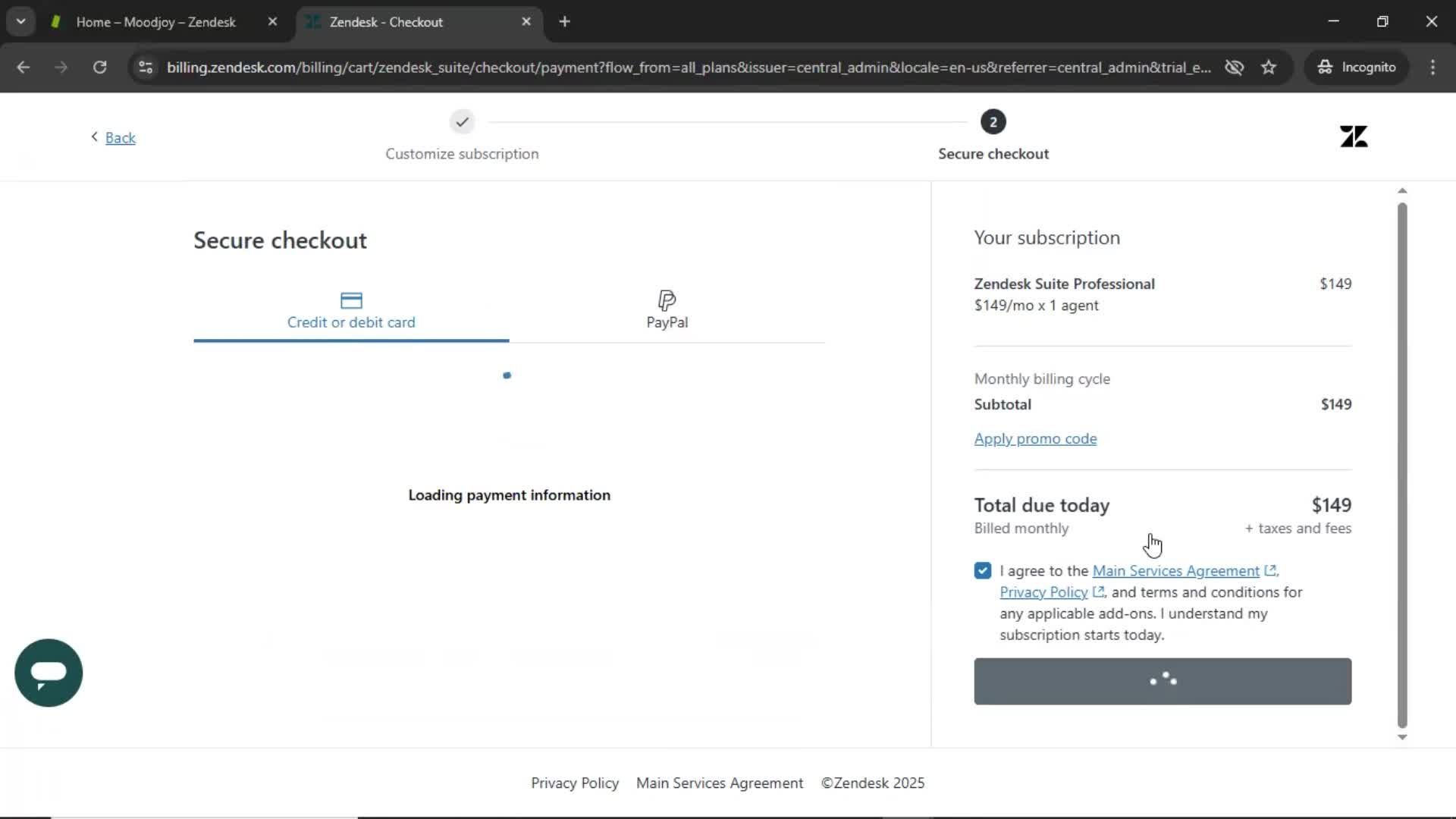
Task: Click Monthly billing cycle text
Action: 1042,378
